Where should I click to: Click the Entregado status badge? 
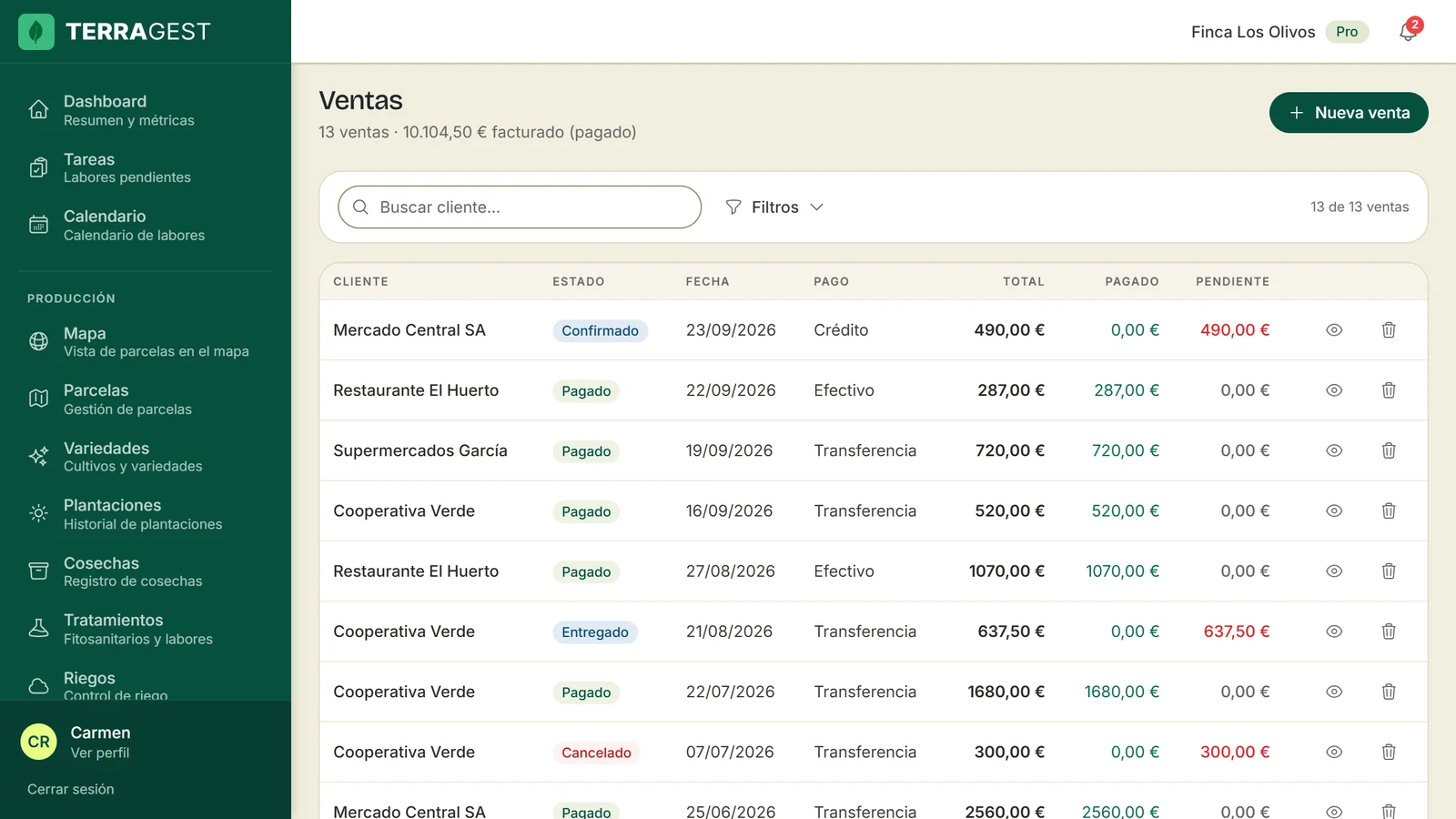click(595, 632)
